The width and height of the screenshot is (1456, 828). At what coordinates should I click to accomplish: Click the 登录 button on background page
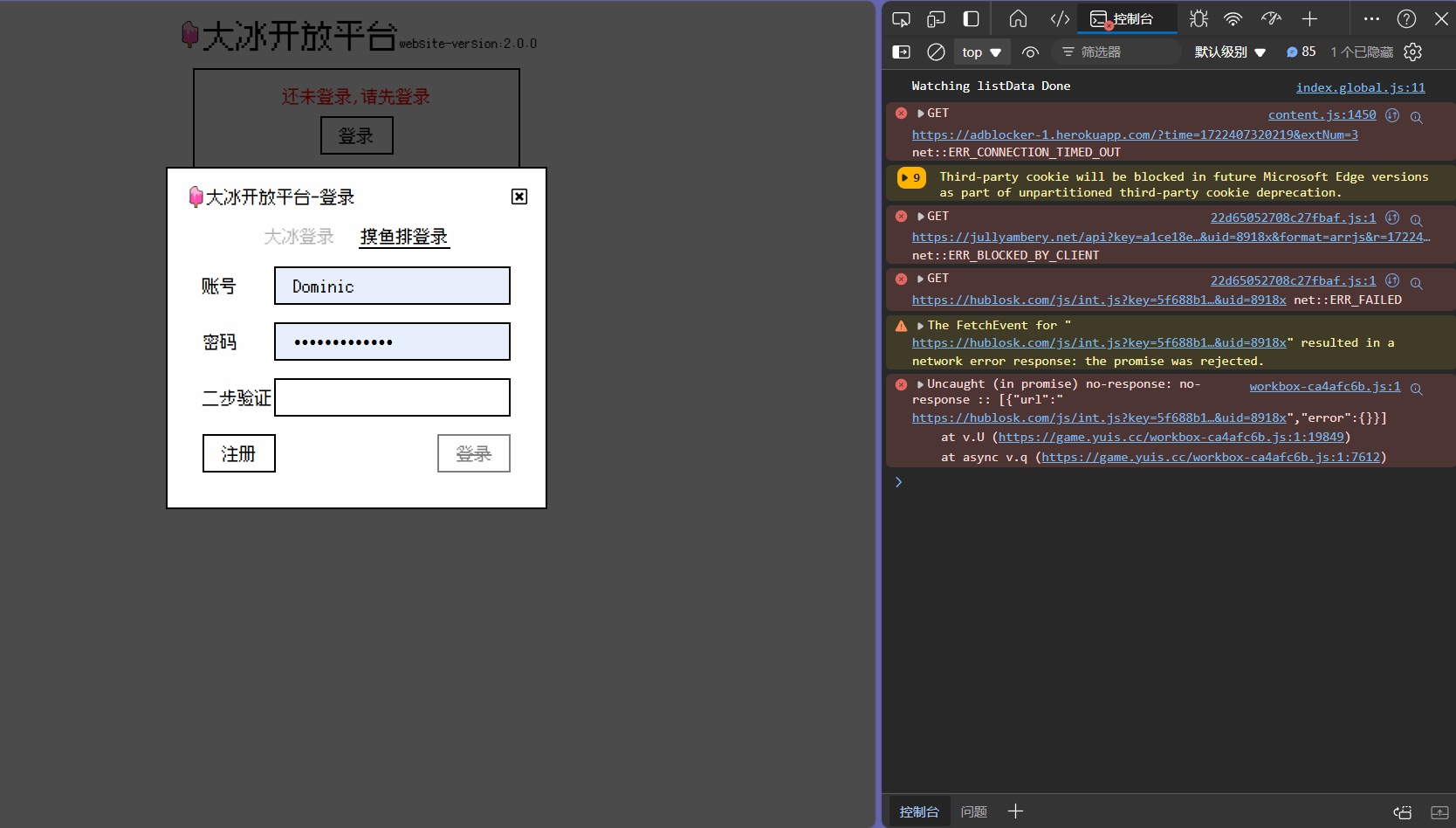coord(357,135)
